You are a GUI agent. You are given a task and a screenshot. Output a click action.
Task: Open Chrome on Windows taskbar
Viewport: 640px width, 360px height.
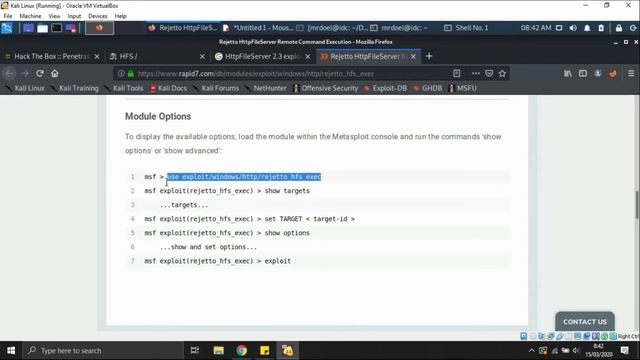(241, 350)
